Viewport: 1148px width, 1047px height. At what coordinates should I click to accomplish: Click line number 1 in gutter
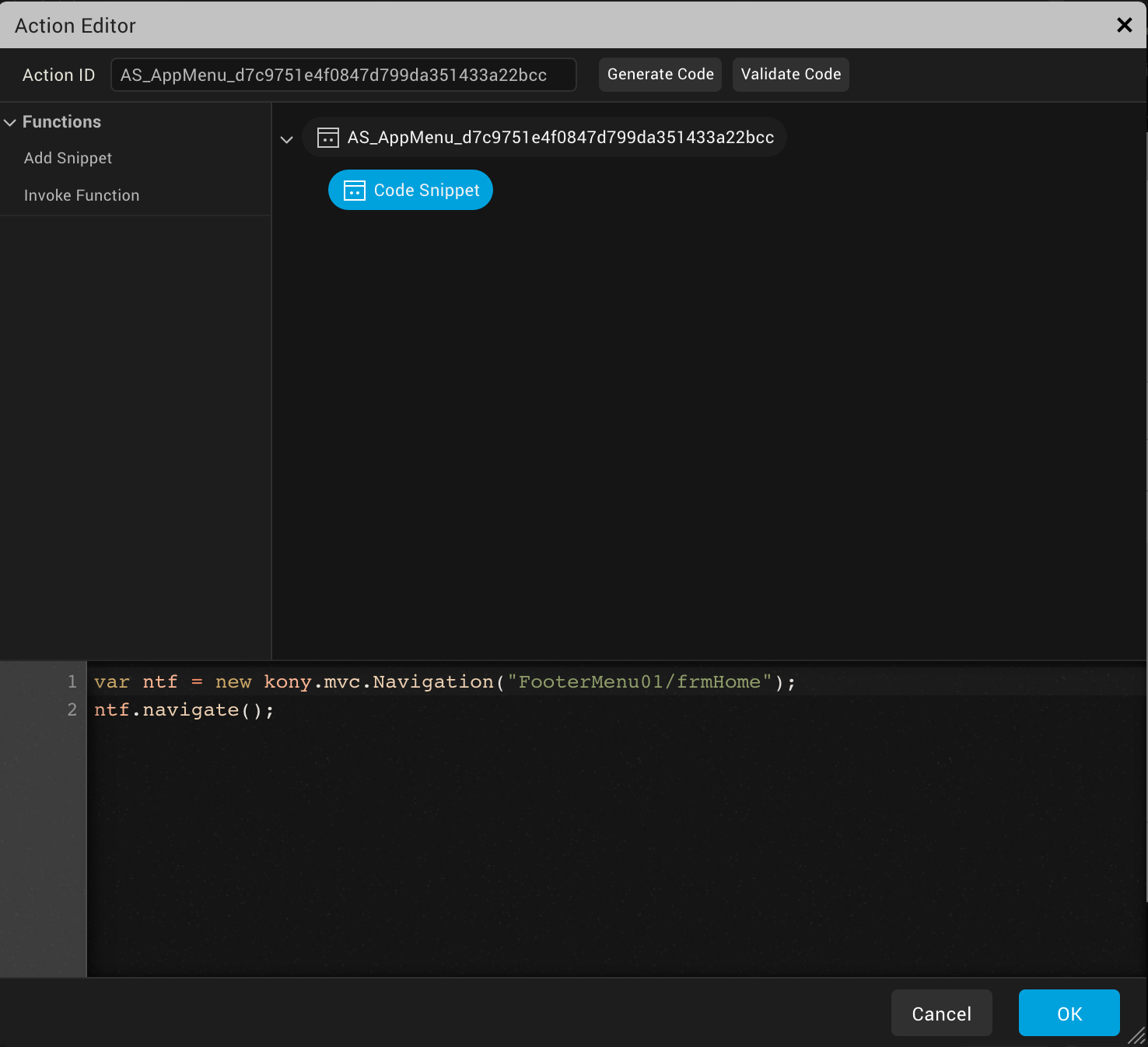coord(72,682)
